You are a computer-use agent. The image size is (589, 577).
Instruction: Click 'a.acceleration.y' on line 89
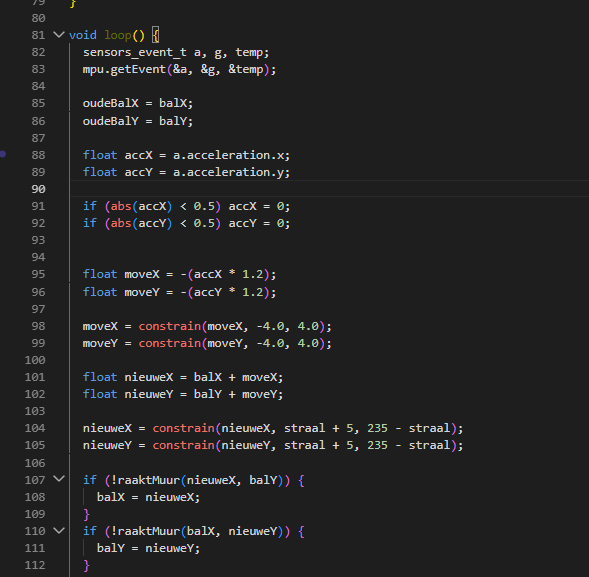tap(228, 172)
